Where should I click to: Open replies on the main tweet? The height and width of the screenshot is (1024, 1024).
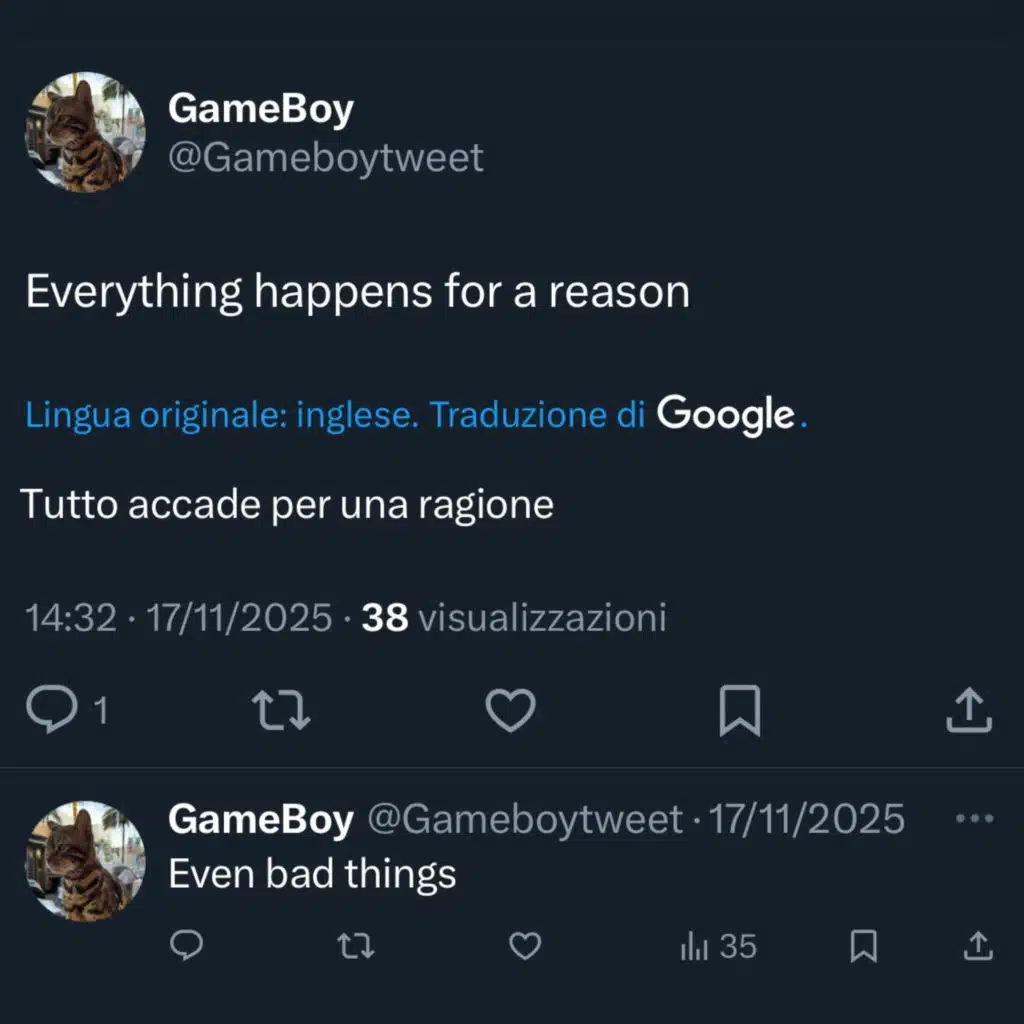pyautogui.click(x=51, y=709)
